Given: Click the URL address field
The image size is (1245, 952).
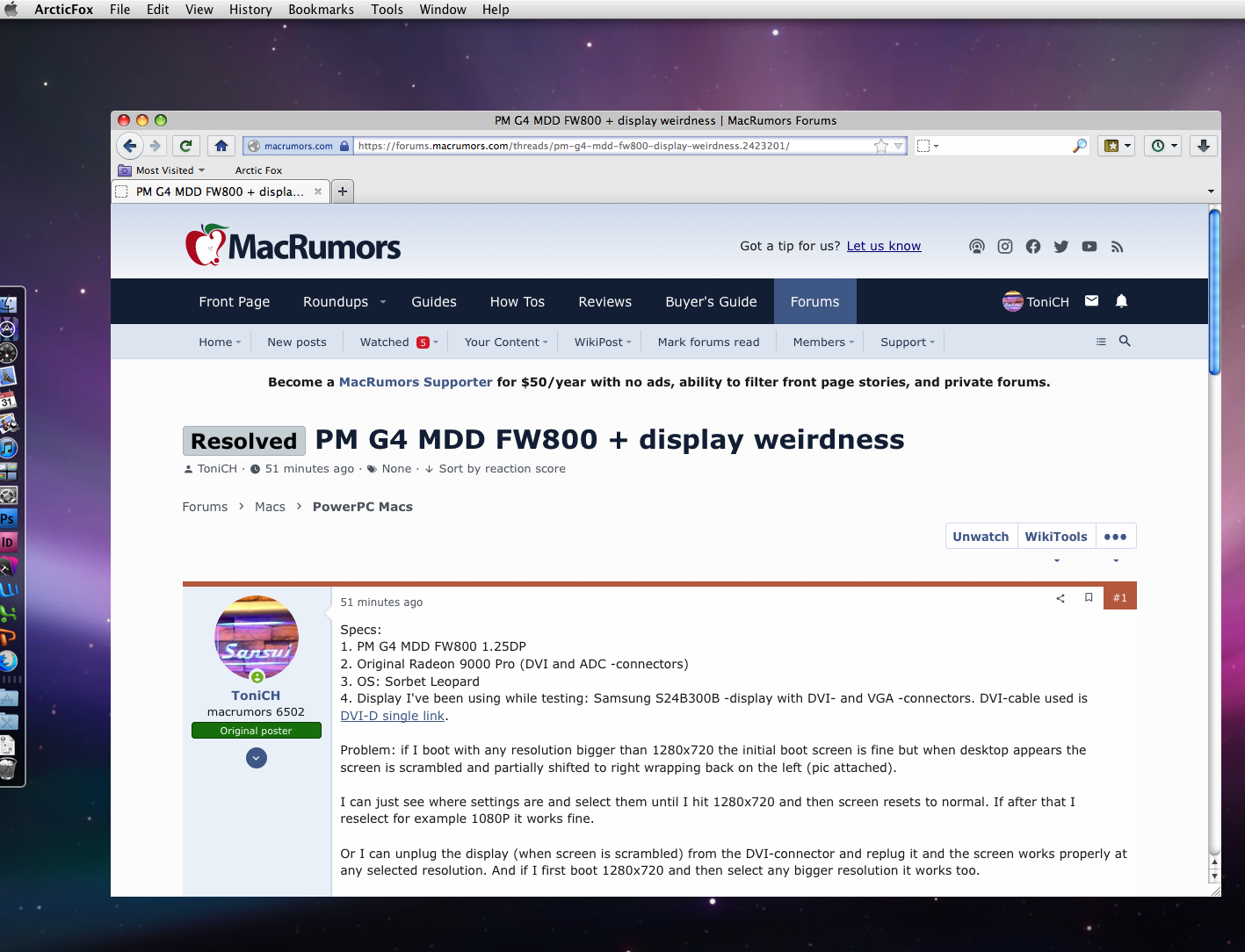Looking at the screenshot, I should point(613,146).
